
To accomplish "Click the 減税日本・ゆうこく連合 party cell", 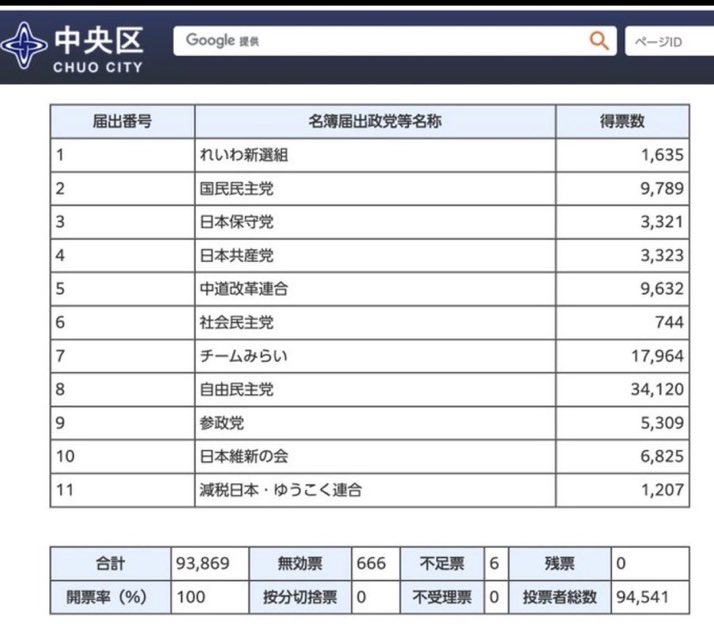I will pos(280,490).
